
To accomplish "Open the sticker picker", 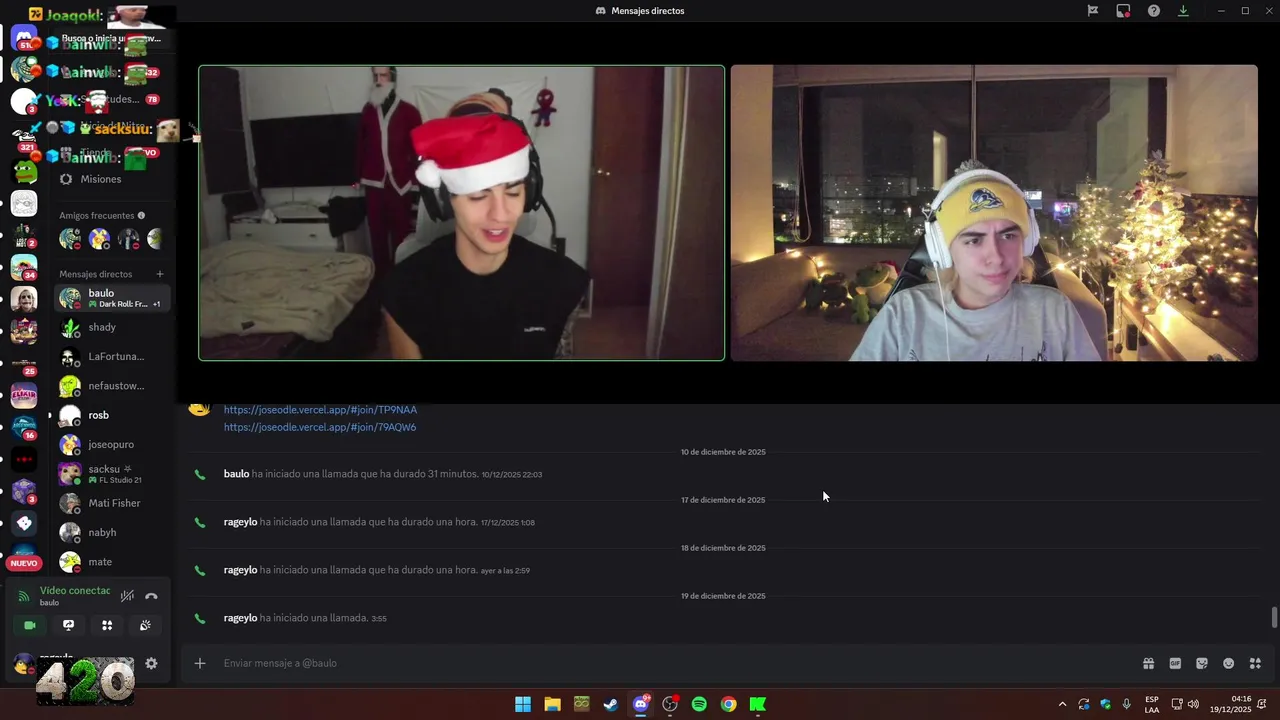I will pos(1202,663).
